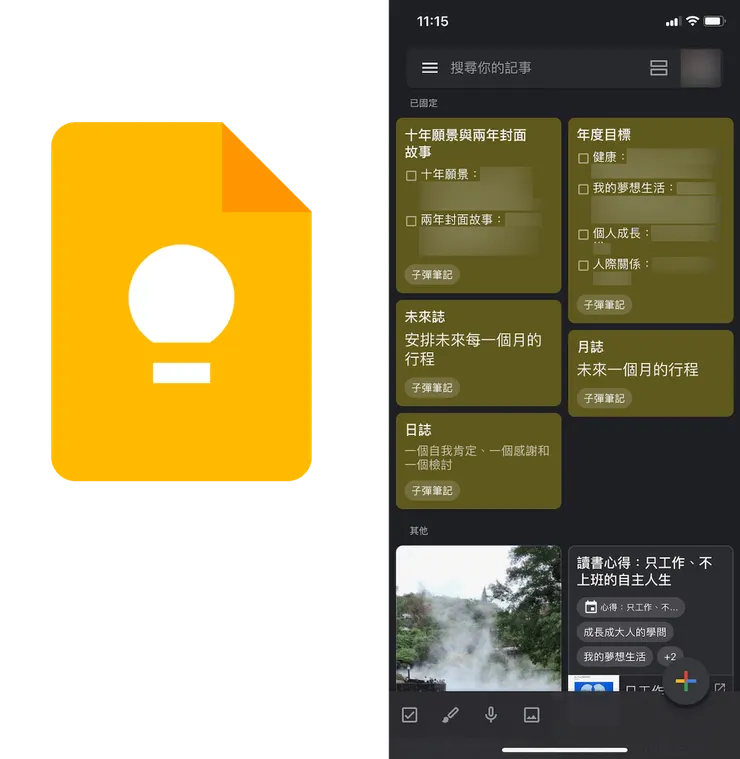Check the 人際關係 checkbox
The image size is (740, 759).
click(x=583, y=265)
